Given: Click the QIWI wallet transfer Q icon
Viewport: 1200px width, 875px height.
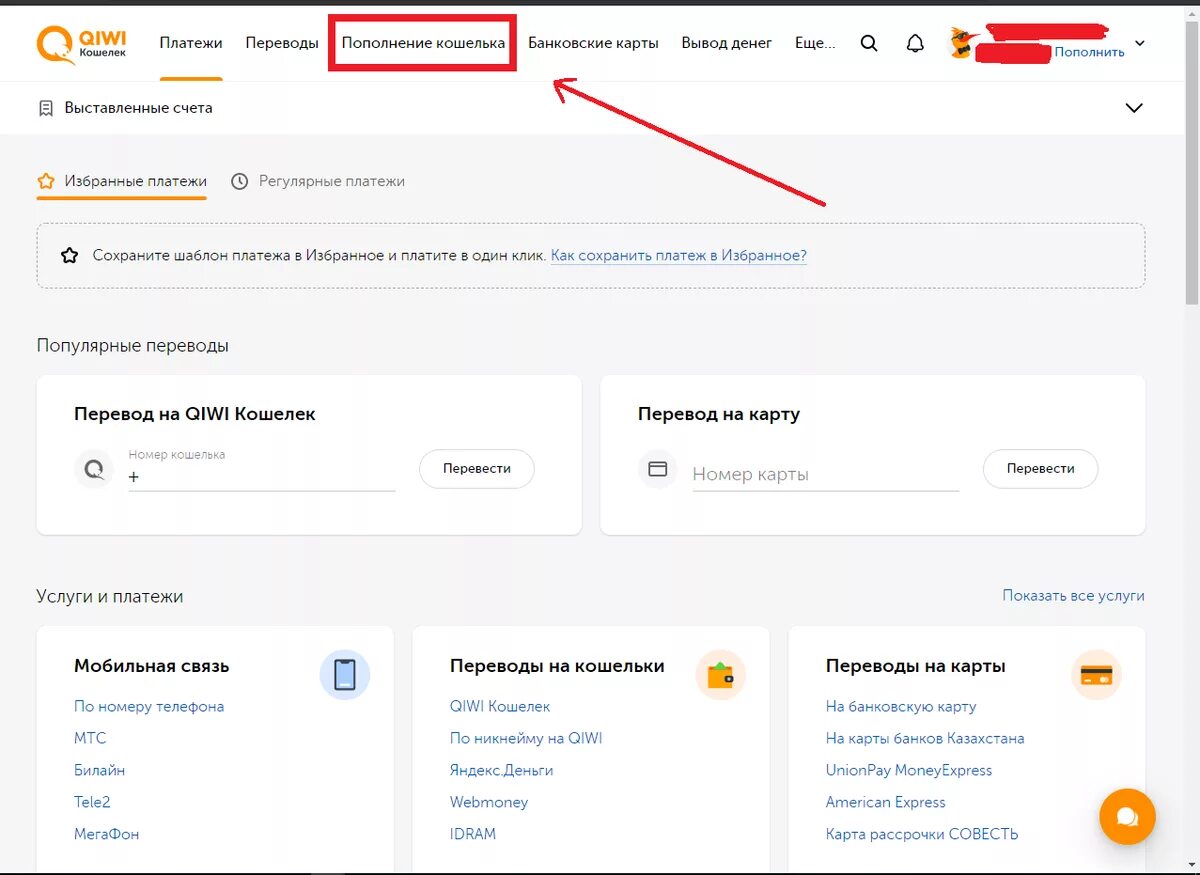Looking at the screenshot, I should [94, 469].
